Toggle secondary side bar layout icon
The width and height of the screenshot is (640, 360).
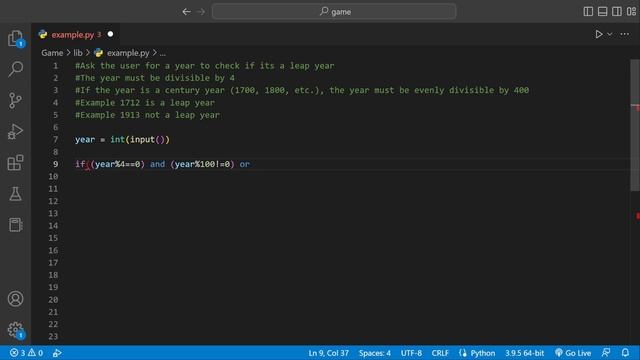point(617,11)
